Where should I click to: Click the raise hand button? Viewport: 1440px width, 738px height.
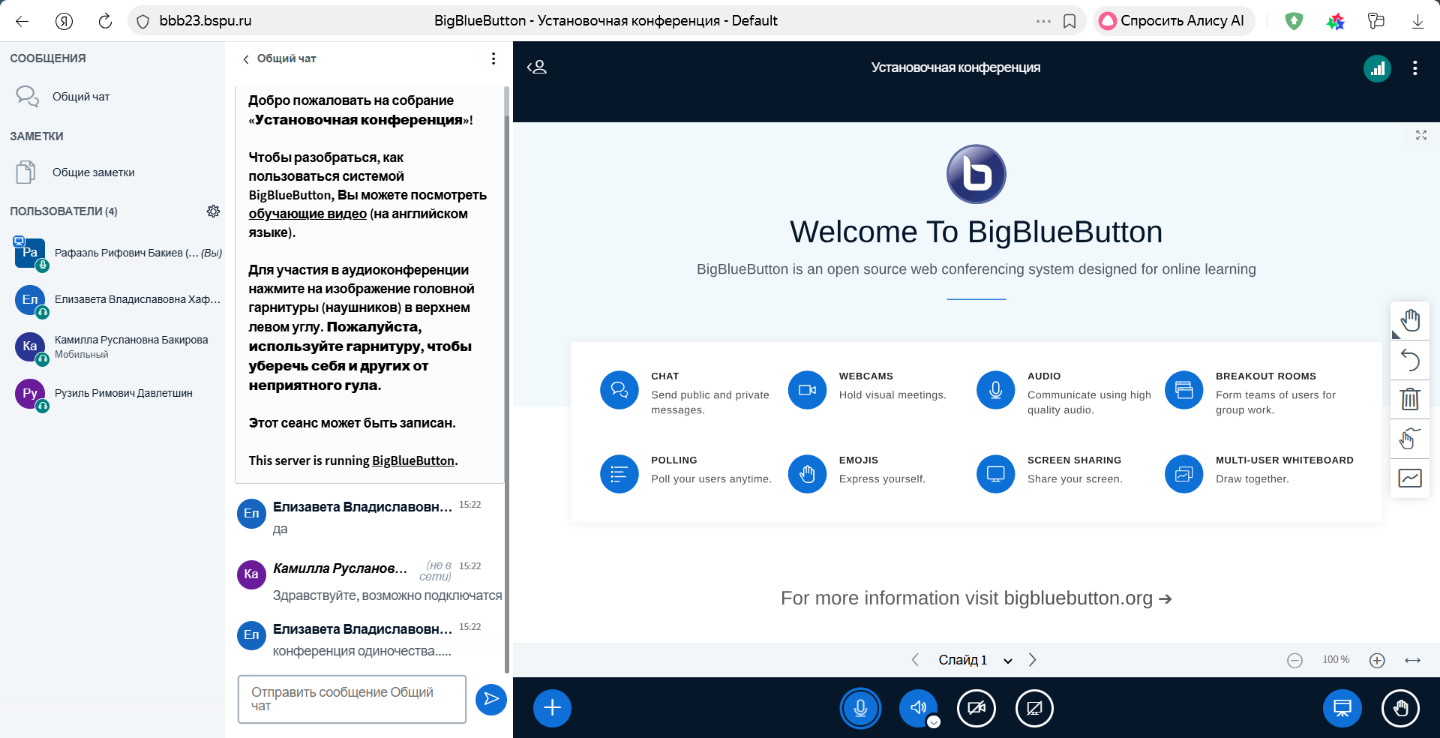(1400, 708)
